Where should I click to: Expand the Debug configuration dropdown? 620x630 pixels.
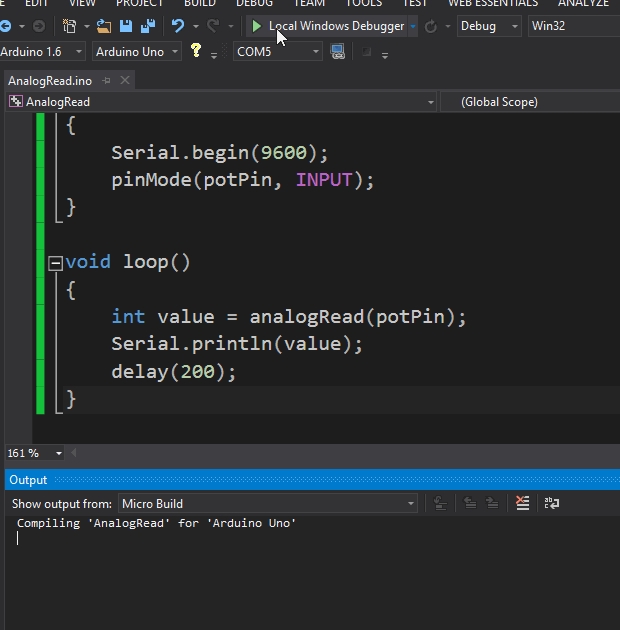pos(488,26)
